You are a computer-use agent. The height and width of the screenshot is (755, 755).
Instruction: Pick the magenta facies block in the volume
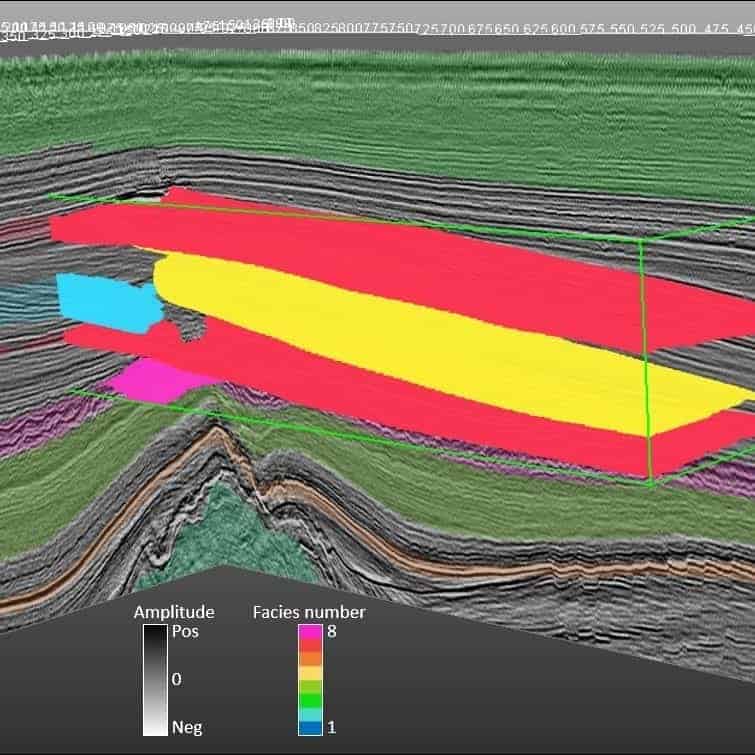tap(159, 380)
